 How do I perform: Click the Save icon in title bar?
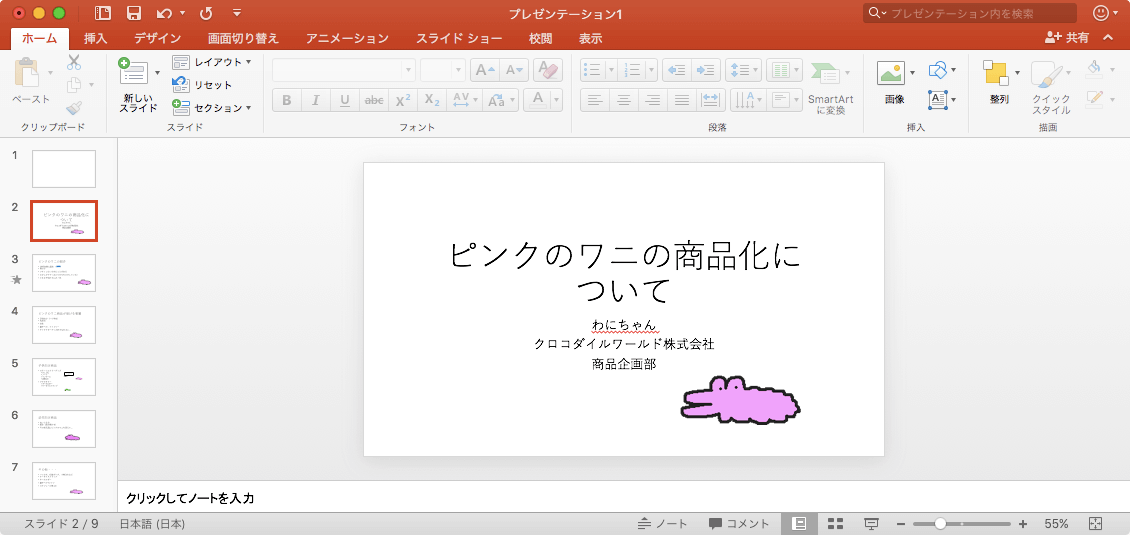[133, 13]
